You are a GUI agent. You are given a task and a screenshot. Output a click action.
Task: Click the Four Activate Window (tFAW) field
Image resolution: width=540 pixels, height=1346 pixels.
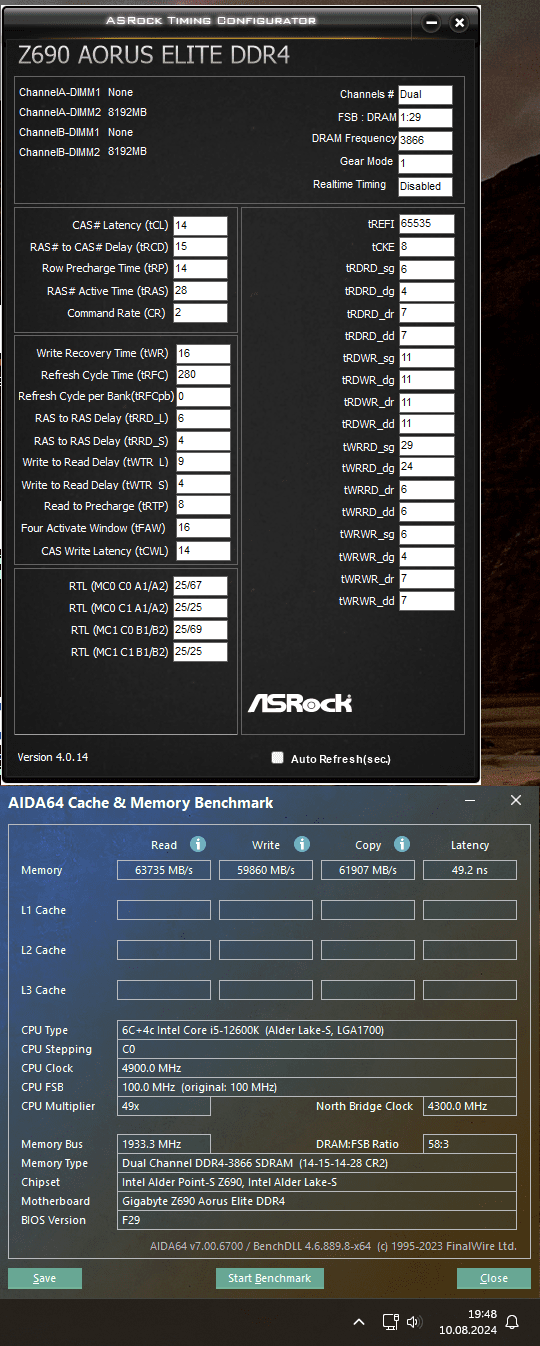click(x=203, y=528)
